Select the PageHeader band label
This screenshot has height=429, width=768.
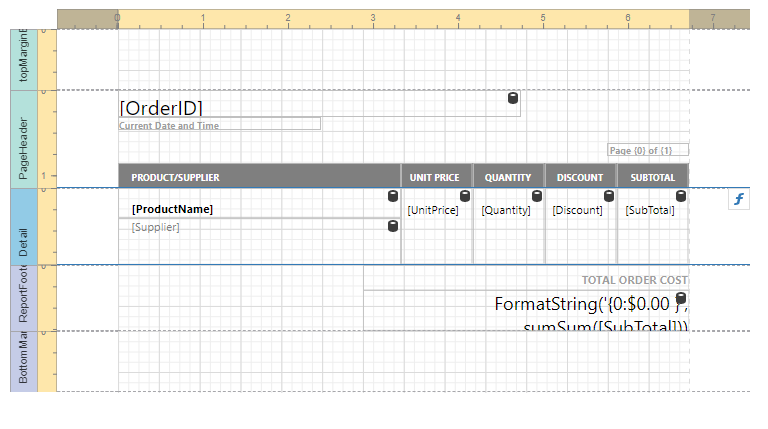(x=24, y=139)
